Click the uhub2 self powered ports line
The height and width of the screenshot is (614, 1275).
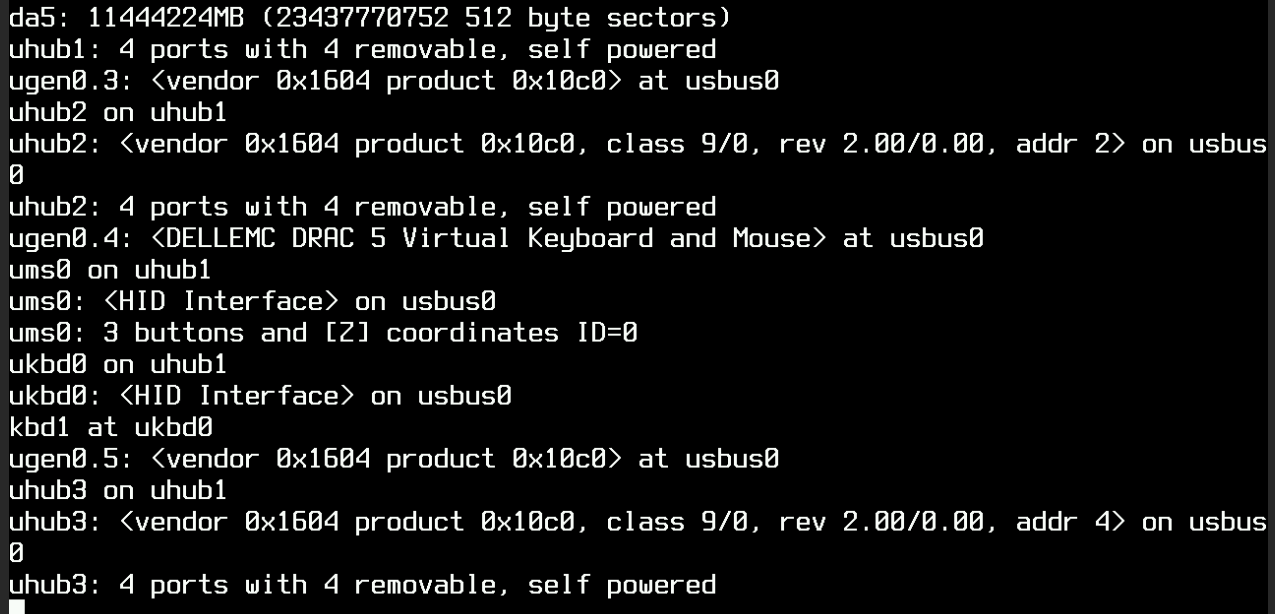pyautogui.click(x=362, y=207)
